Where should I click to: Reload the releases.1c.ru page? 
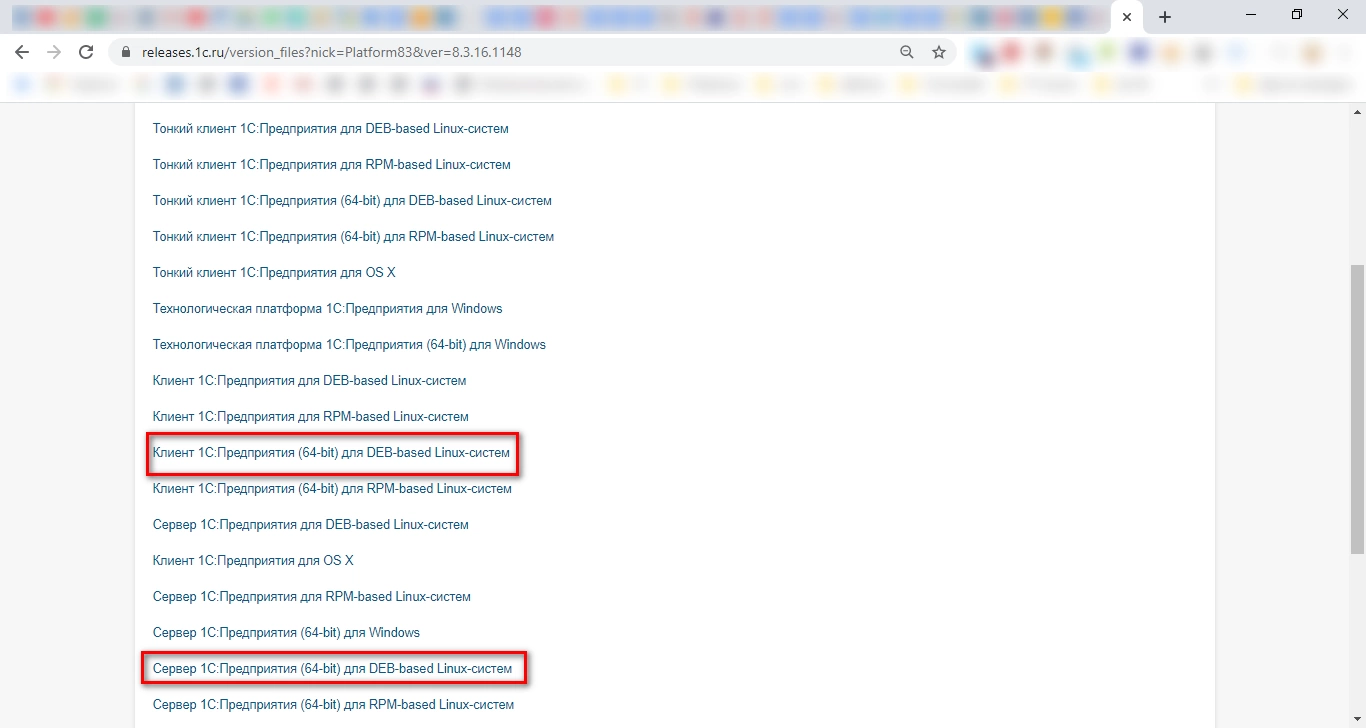86,52
